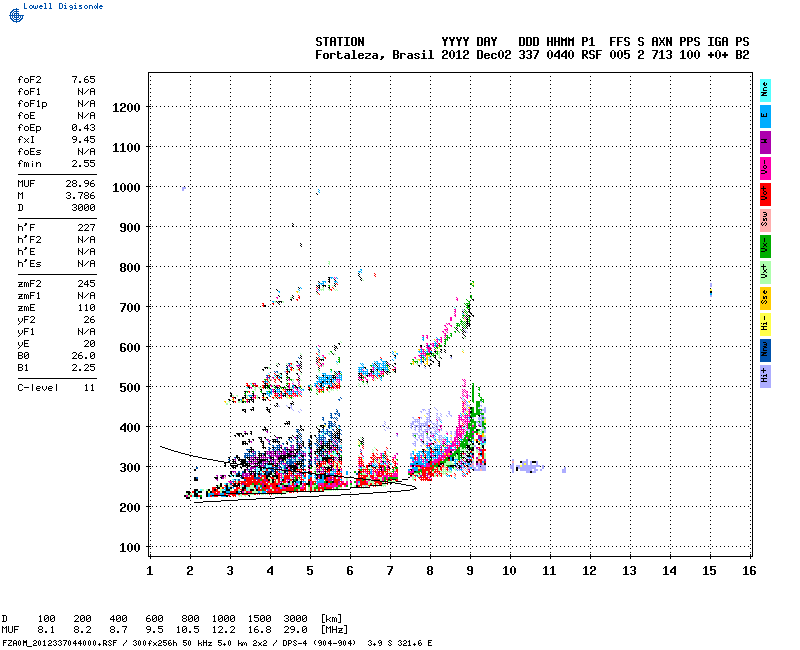Click the foF1 row label
Image resolution: width=800 pixels, height=650 pixels.
click(x=29, y=92)
